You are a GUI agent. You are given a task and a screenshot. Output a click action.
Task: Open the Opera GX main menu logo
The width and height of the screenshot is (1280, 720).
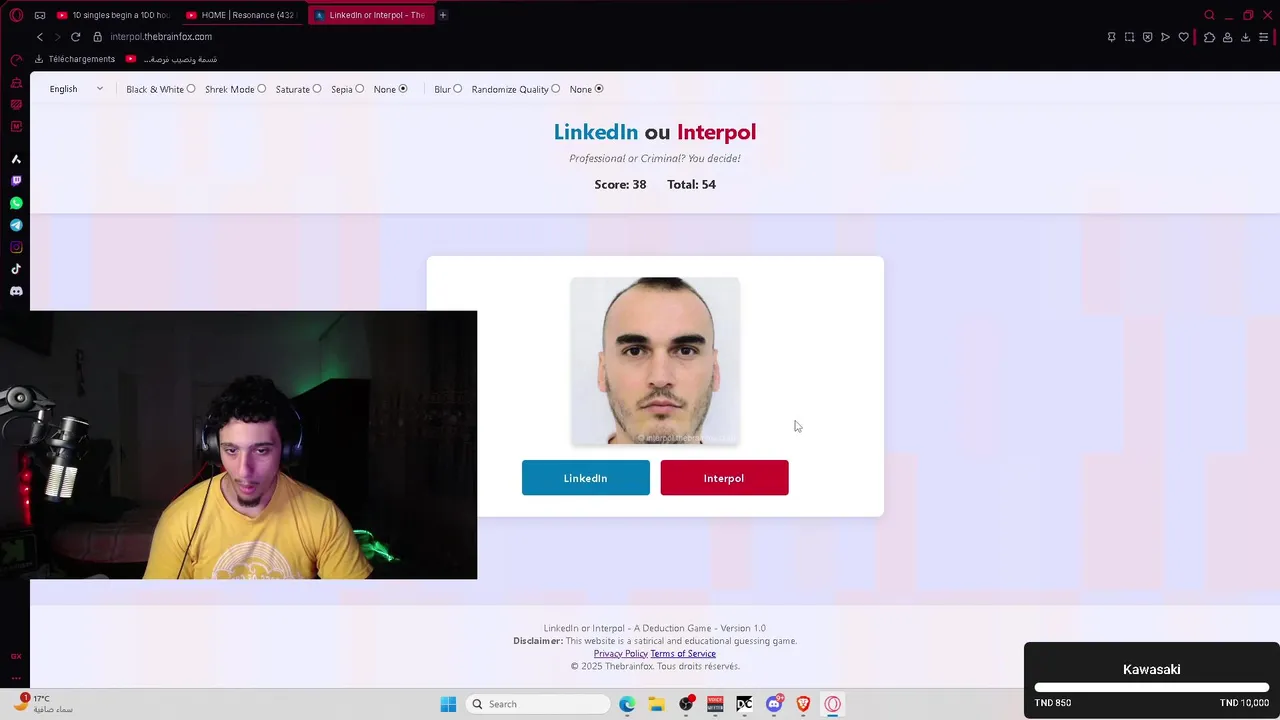(16, 15)
